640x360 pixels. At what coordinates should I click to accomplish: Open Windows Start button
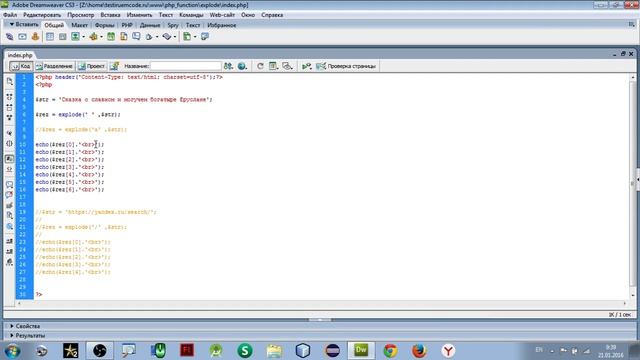12,351
